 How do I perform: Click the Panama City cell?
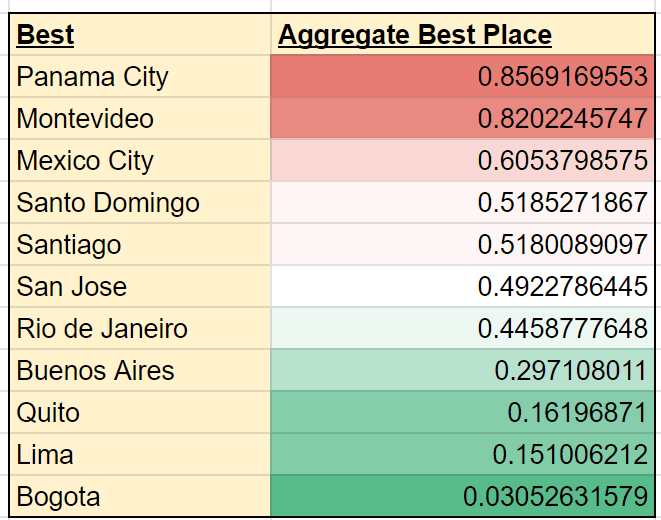(x=140, y=77)
